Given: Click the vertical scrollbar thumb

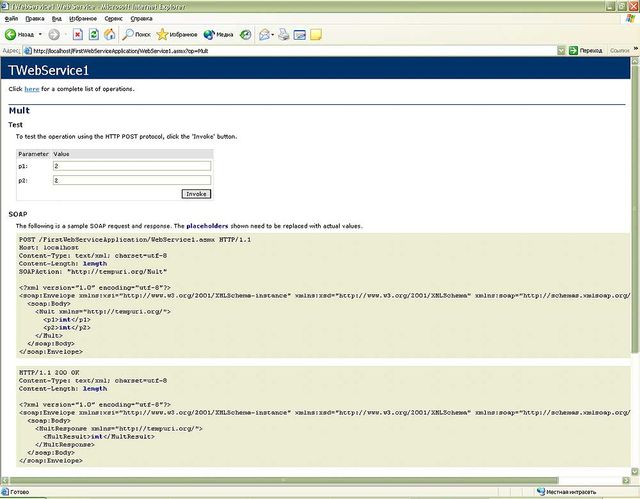Looking at the screenshot, I should (x=635, y=209).
